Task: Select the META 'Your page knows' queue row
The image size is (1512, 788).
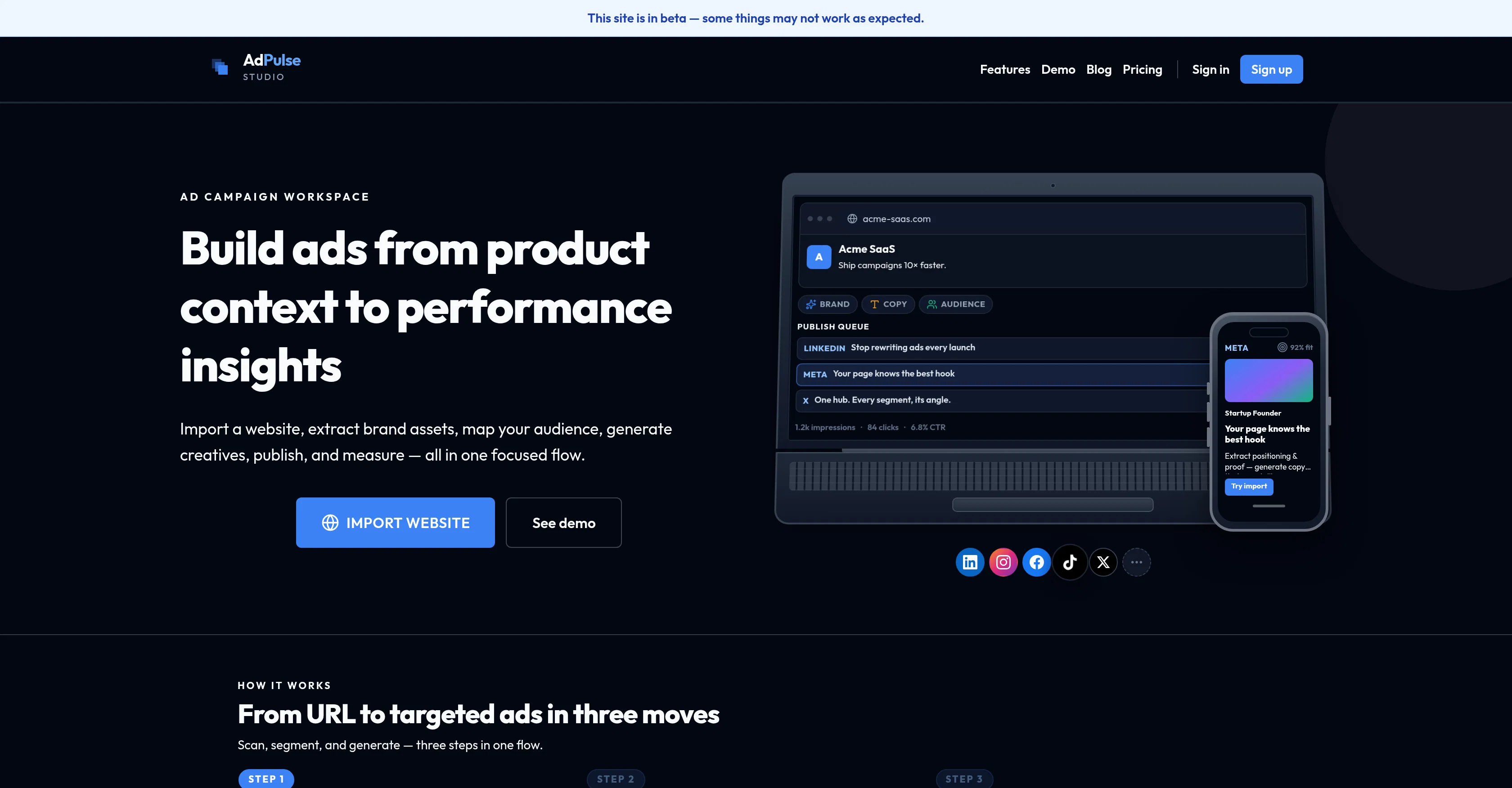Action: tap(1003, 374)
